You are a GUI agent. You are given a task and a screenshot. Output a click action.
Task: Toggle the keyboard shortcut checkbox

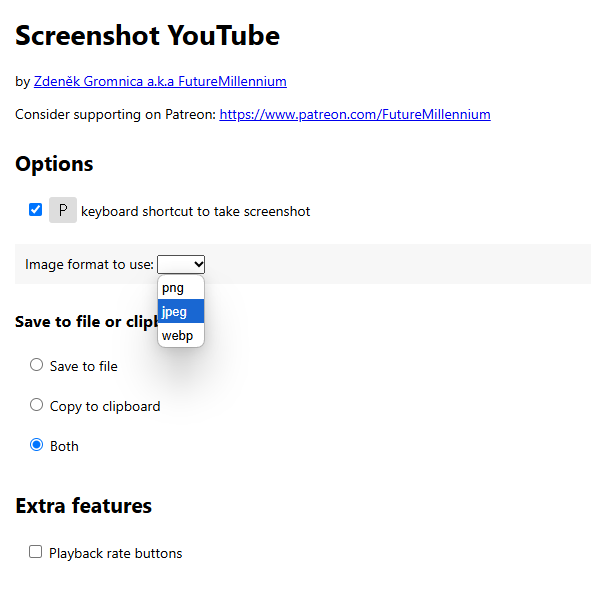click(36, 209)
